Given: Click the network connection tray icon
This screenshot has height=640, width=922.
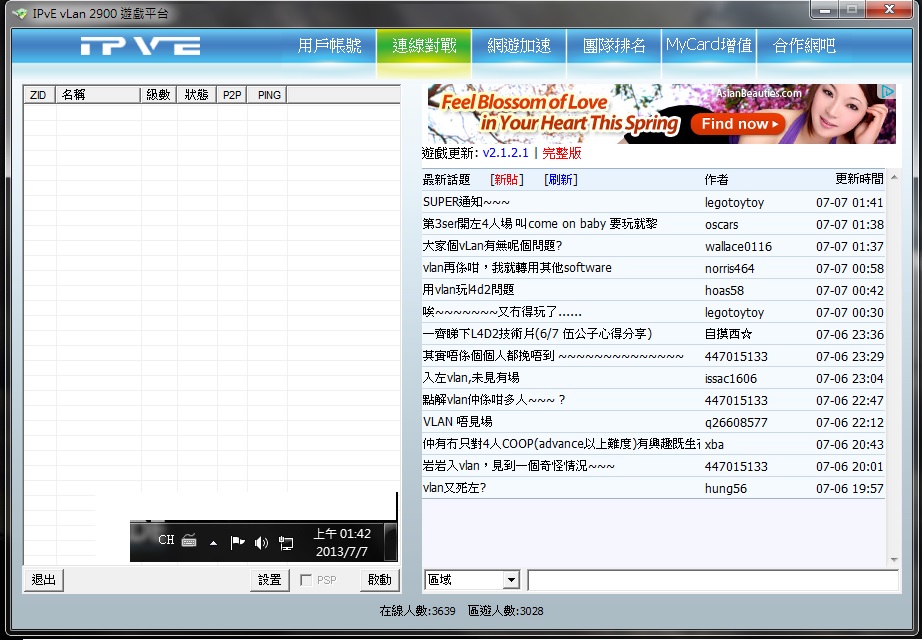Looking at the screenshot, I should coord(286,542).
